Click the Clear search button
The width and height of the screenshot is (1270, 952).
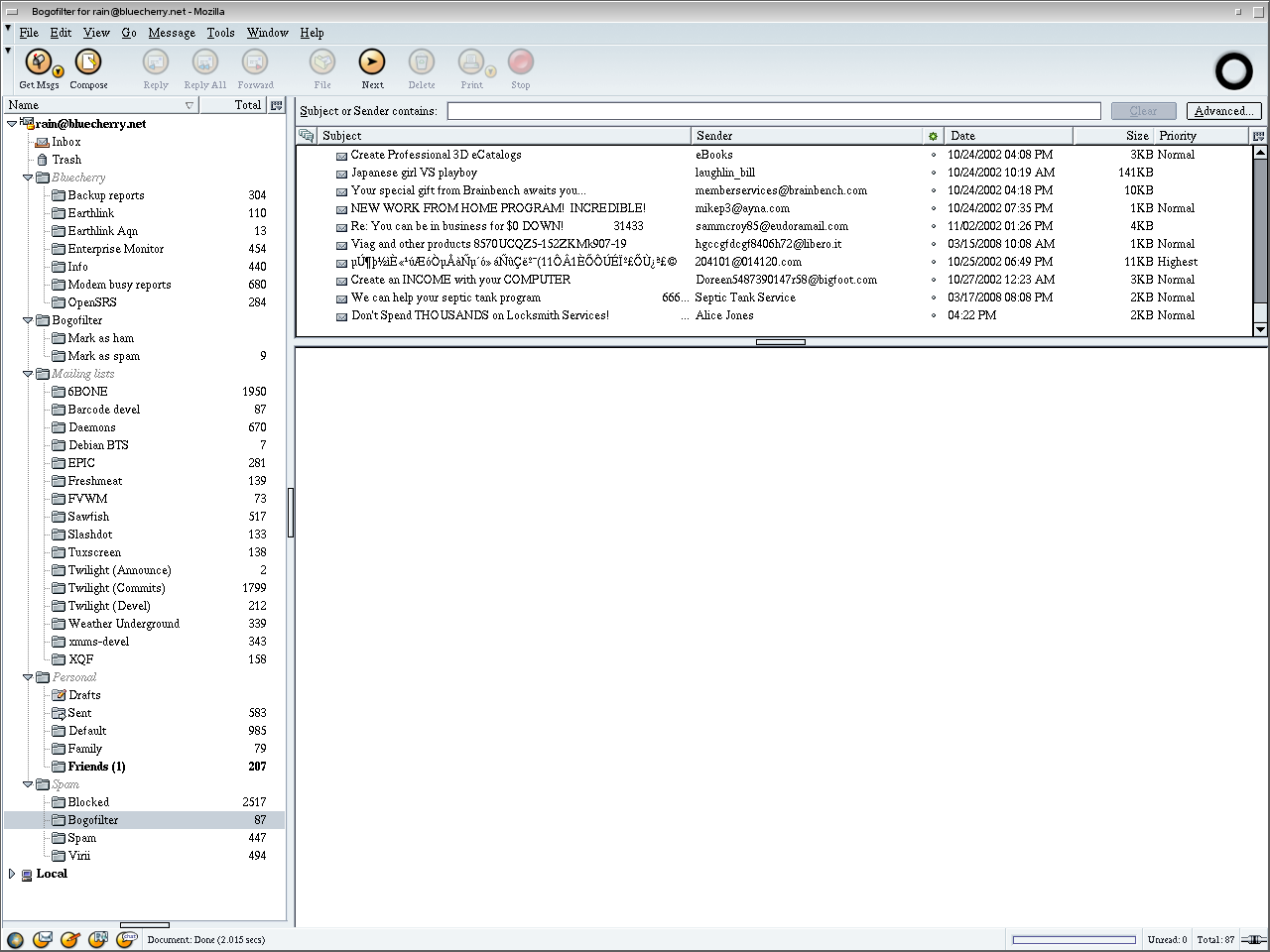[1143, 111]
